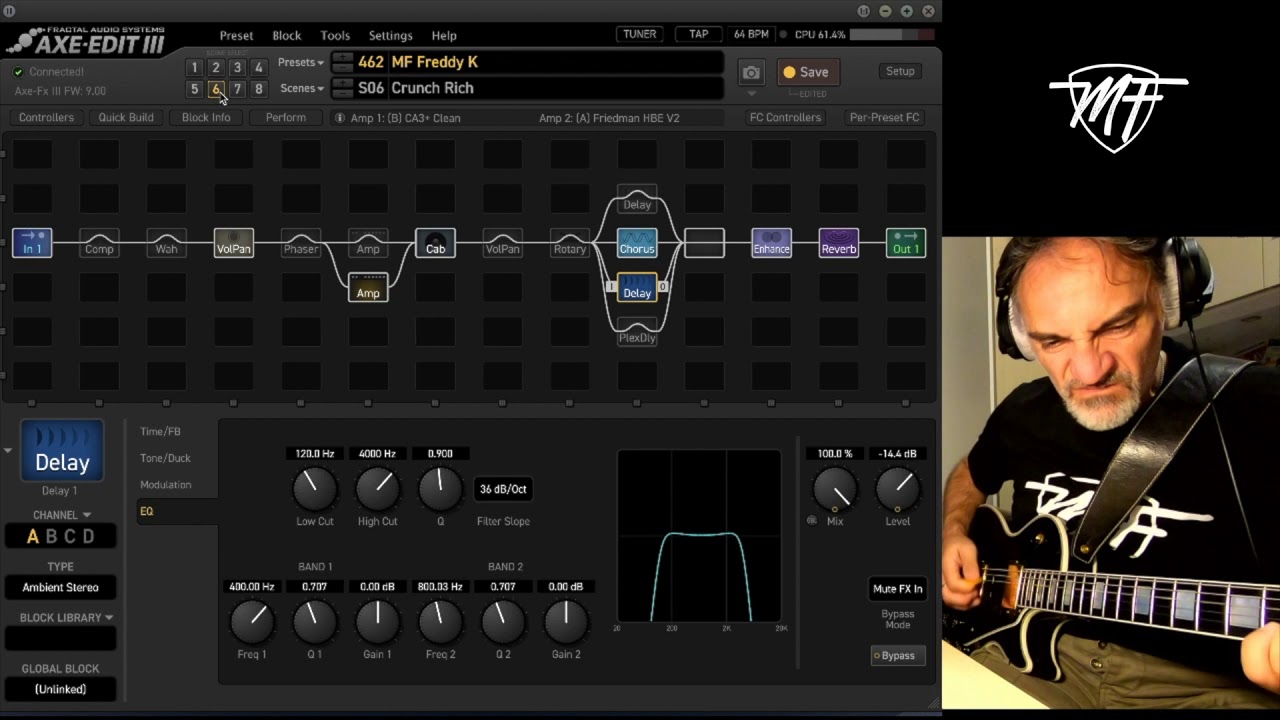The height and width of the screenshot is (720, 1280).
Task: Select the Reverb block
Action: (x=838, y=243)
